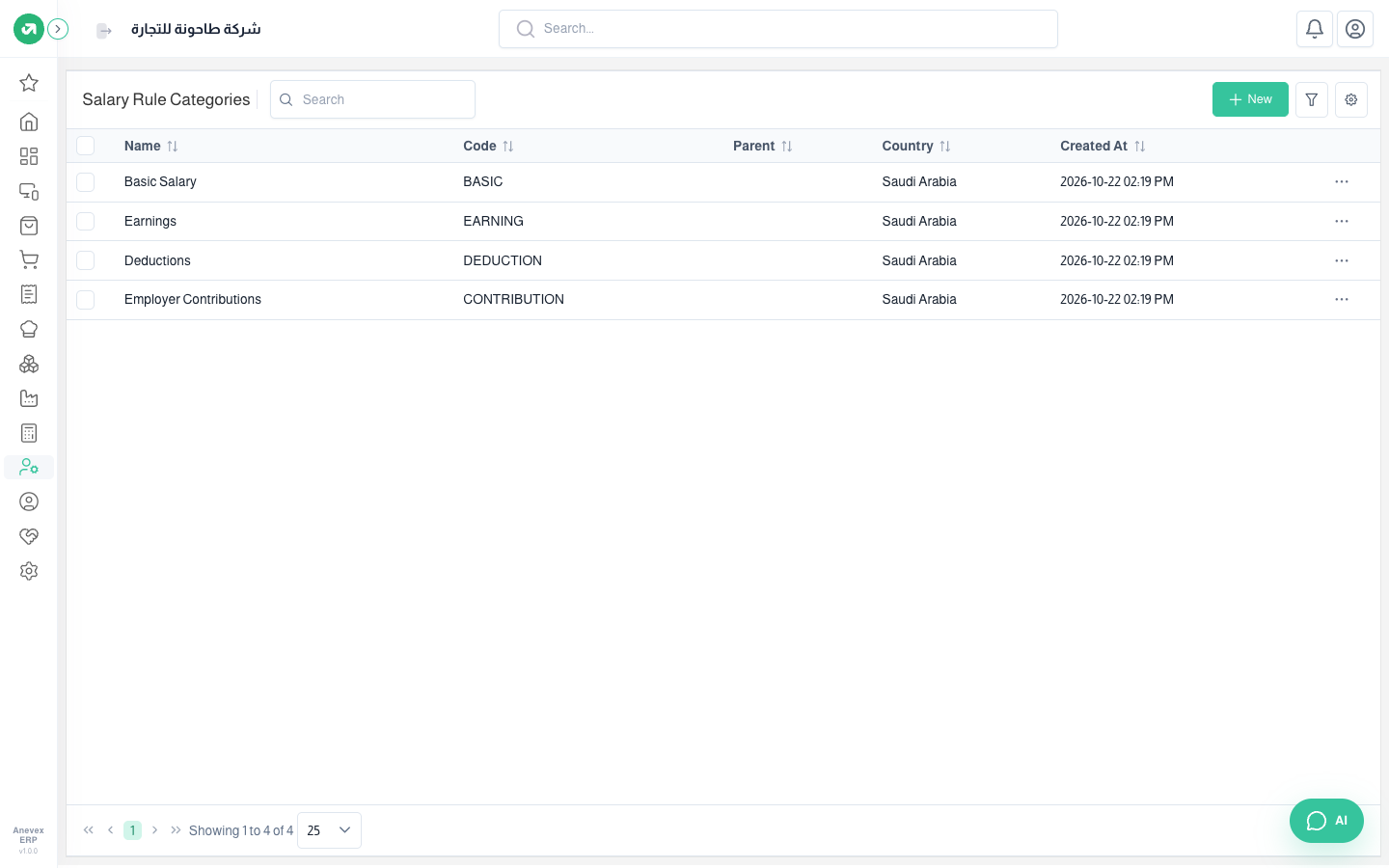Open the AI chat assistant button

(x=1326, y=821)
